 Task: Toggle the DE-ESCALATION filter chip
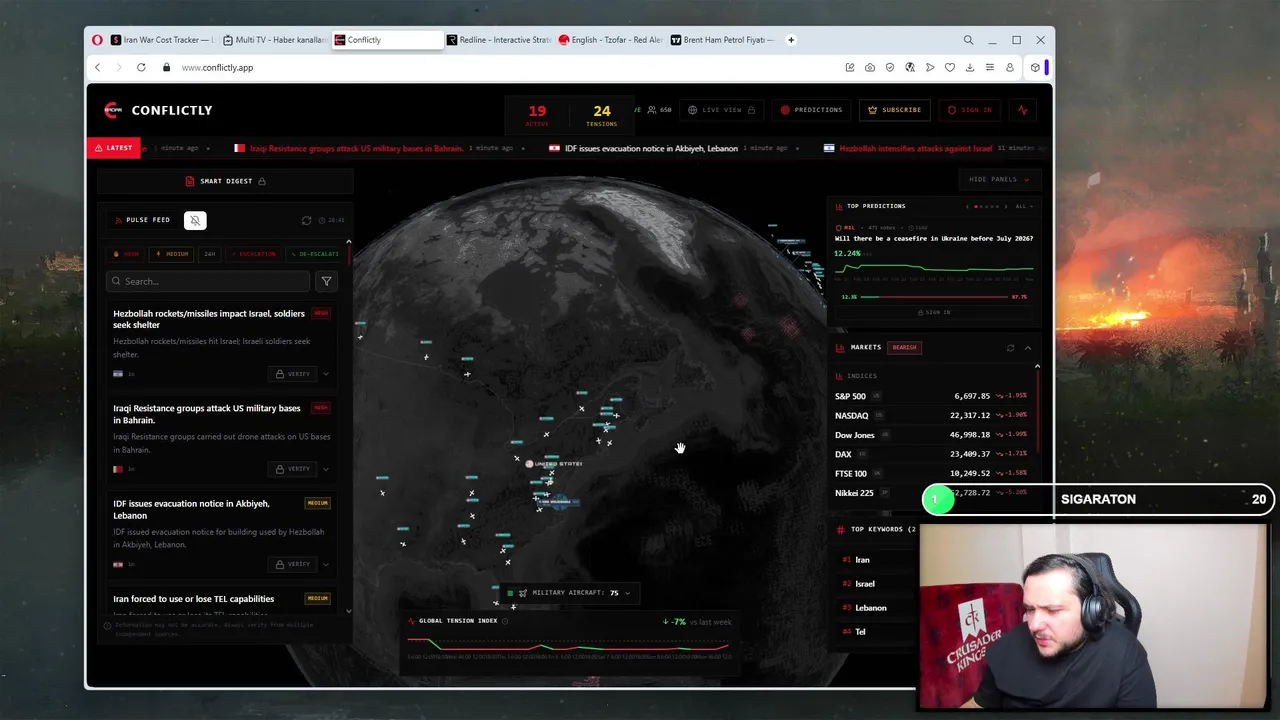pyautogui.click(x=314, y=254)
